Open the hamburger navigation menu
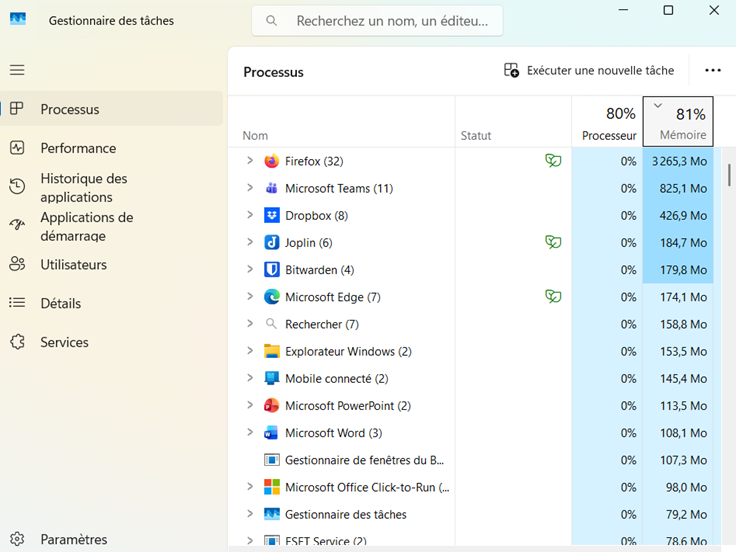The image size is (736, 552). point(17,70)
